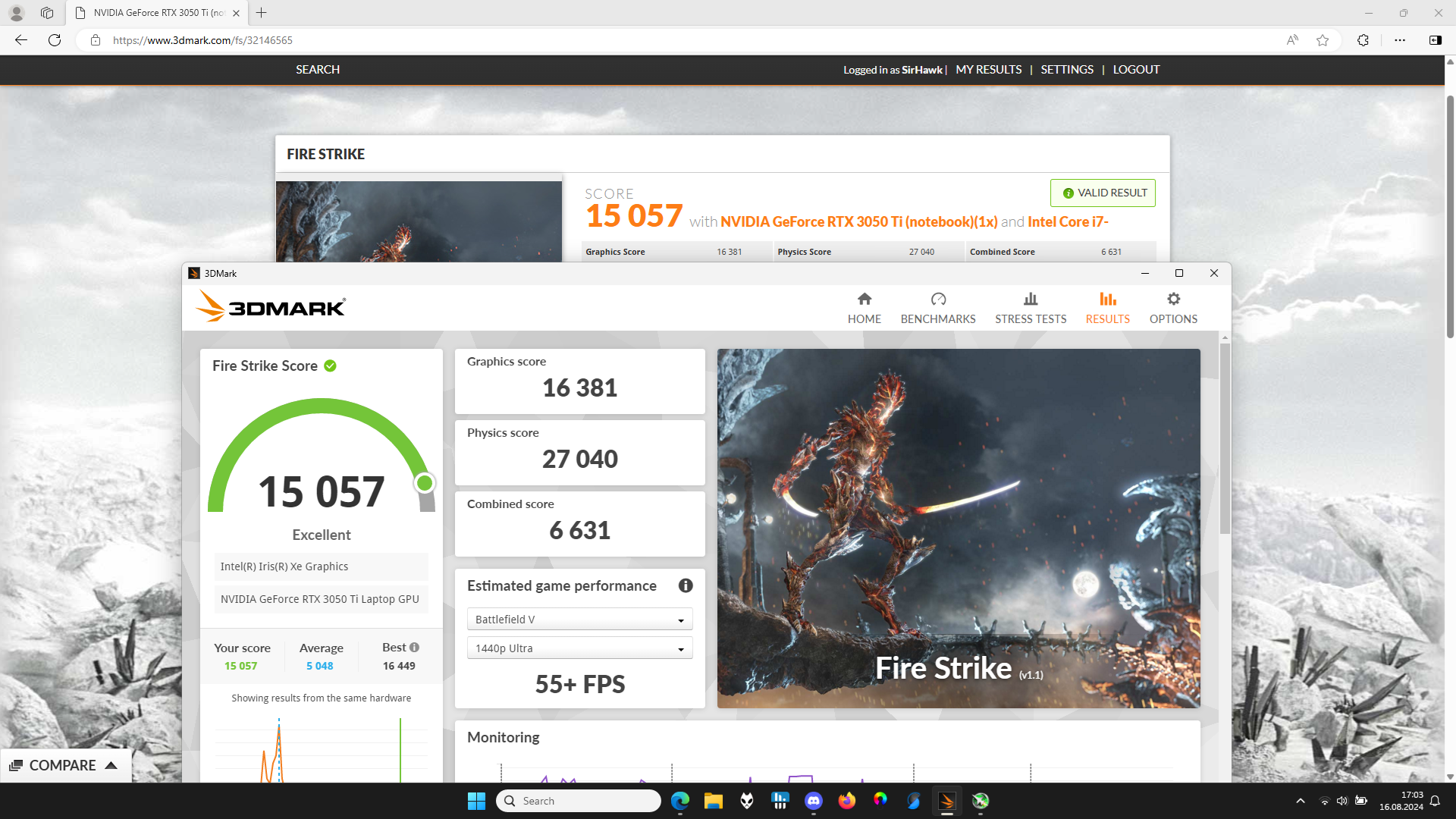Toggle Read aloud icon in address bar
The height and width of the screenshot is (819, 1456).
1292,40
